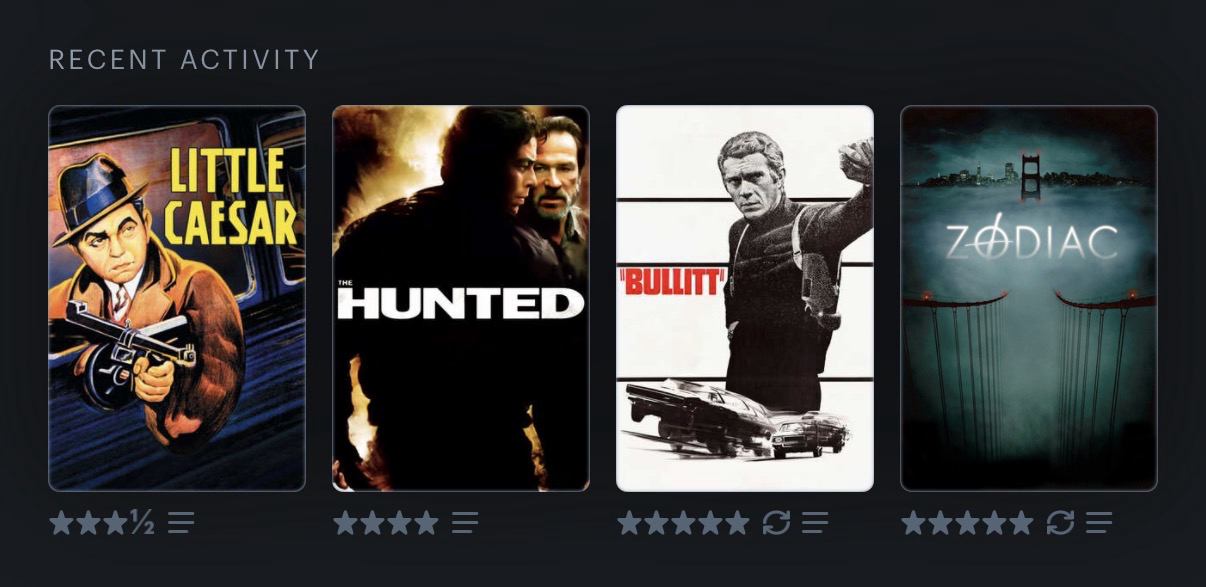Open the review icon under Little Caesar
Screen dimensions: 1206x587
181,522
